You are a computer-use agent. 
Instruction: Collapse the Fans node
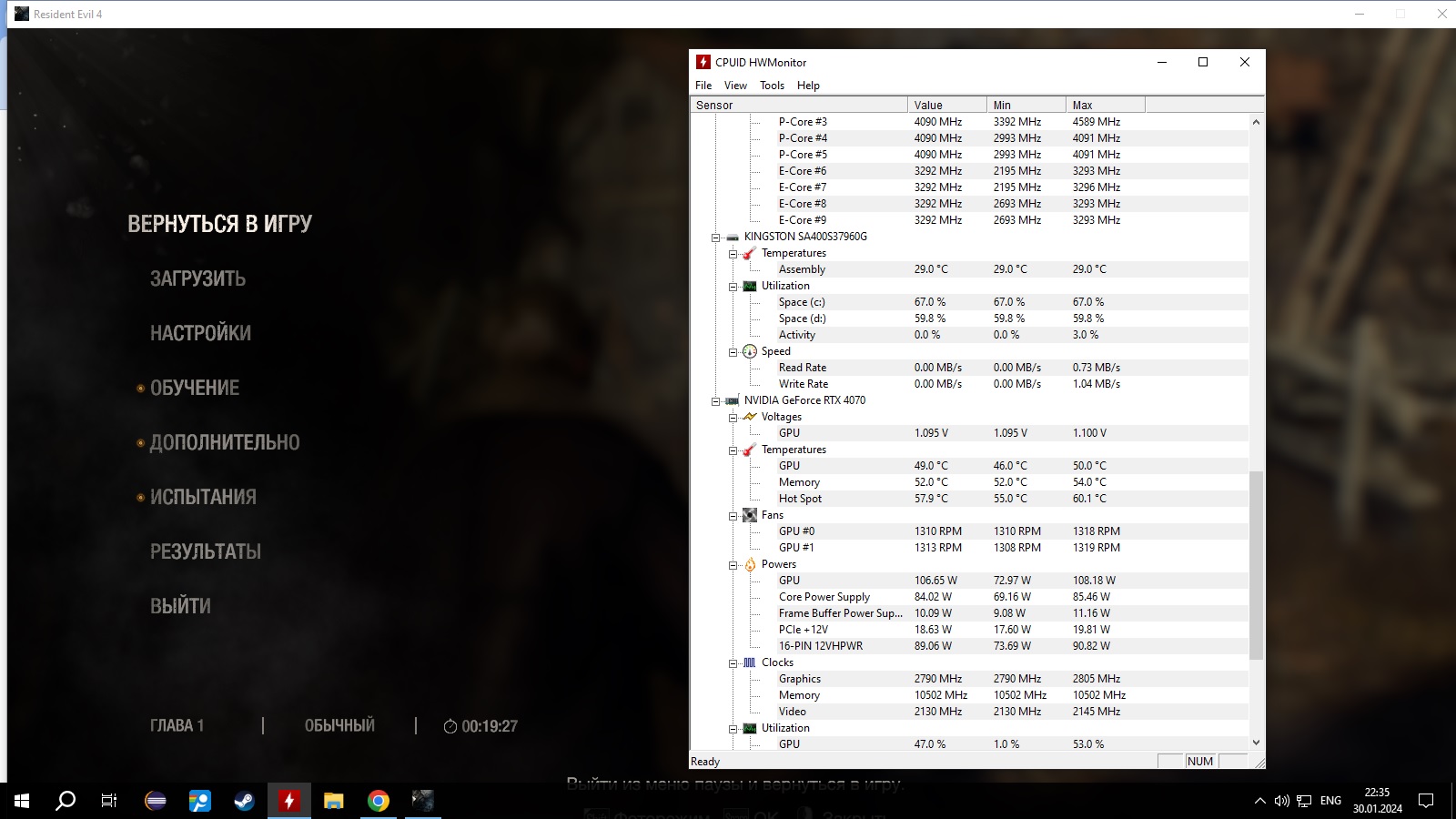(x=733, y=516)
